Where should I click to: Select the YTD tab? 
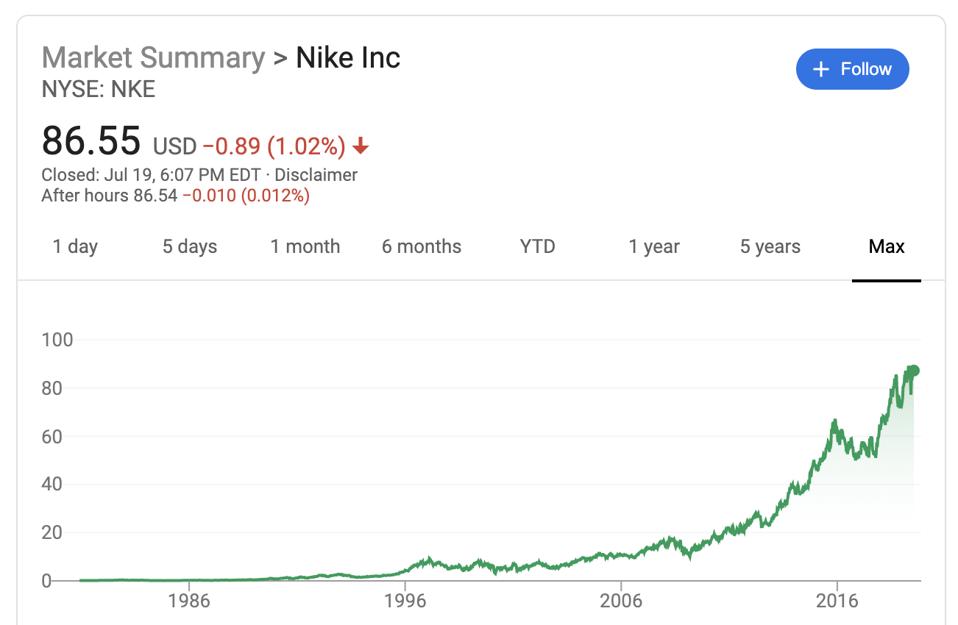(537, 246)
